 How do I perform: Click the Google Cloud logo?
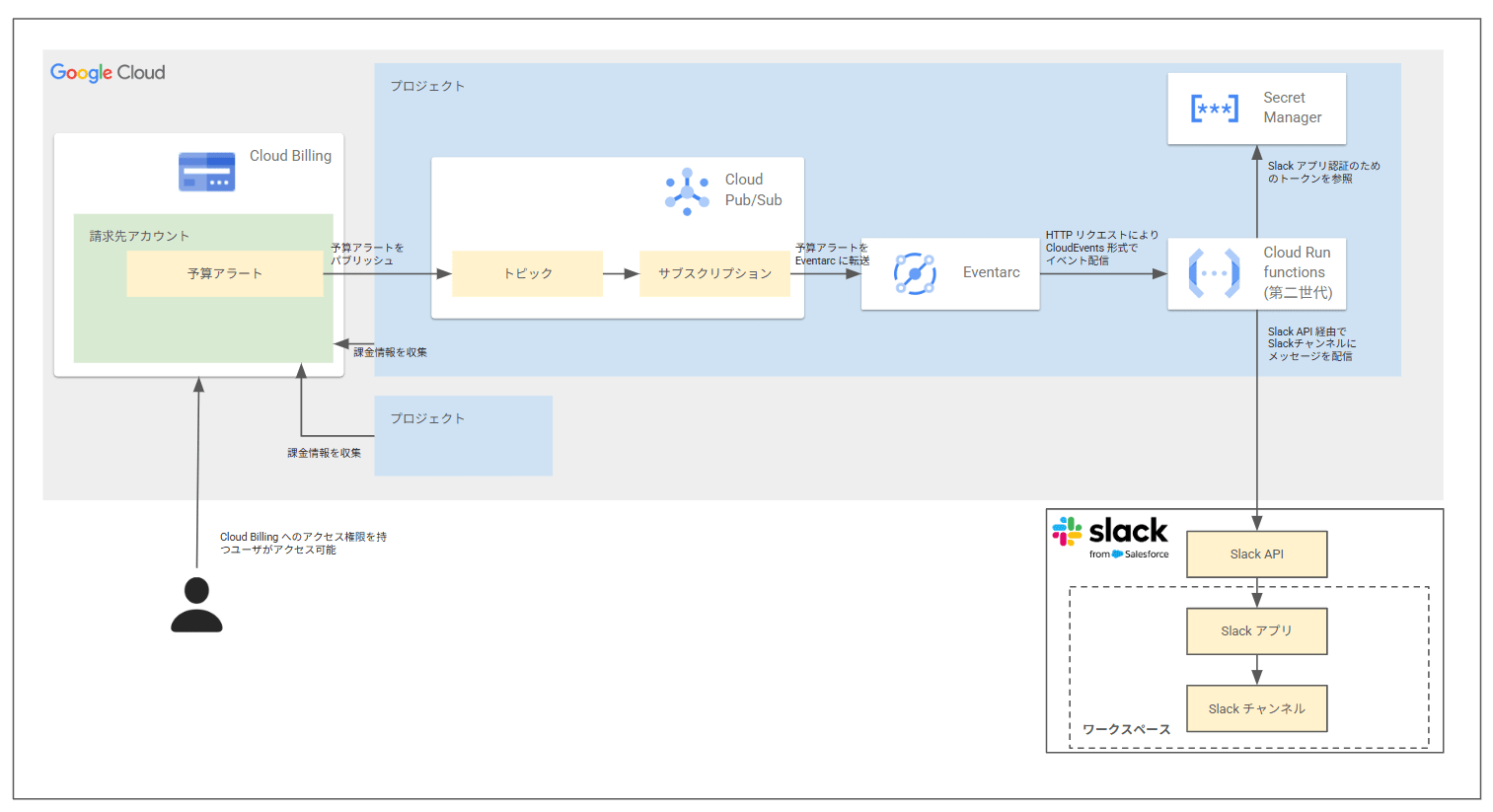pos(108,73)
